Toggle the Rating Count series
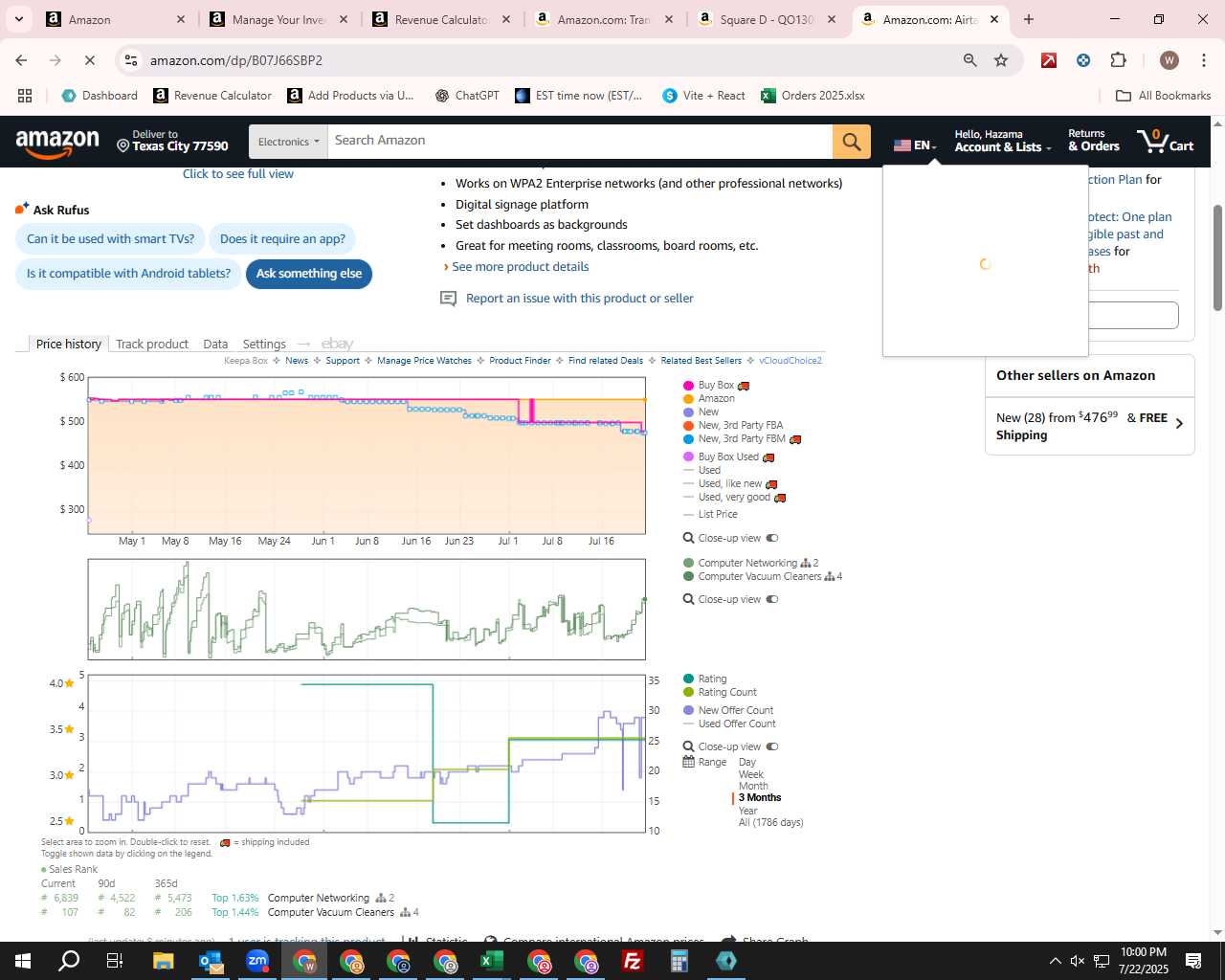This screenshot has width=1225, height=980. [x=720, y=692]
